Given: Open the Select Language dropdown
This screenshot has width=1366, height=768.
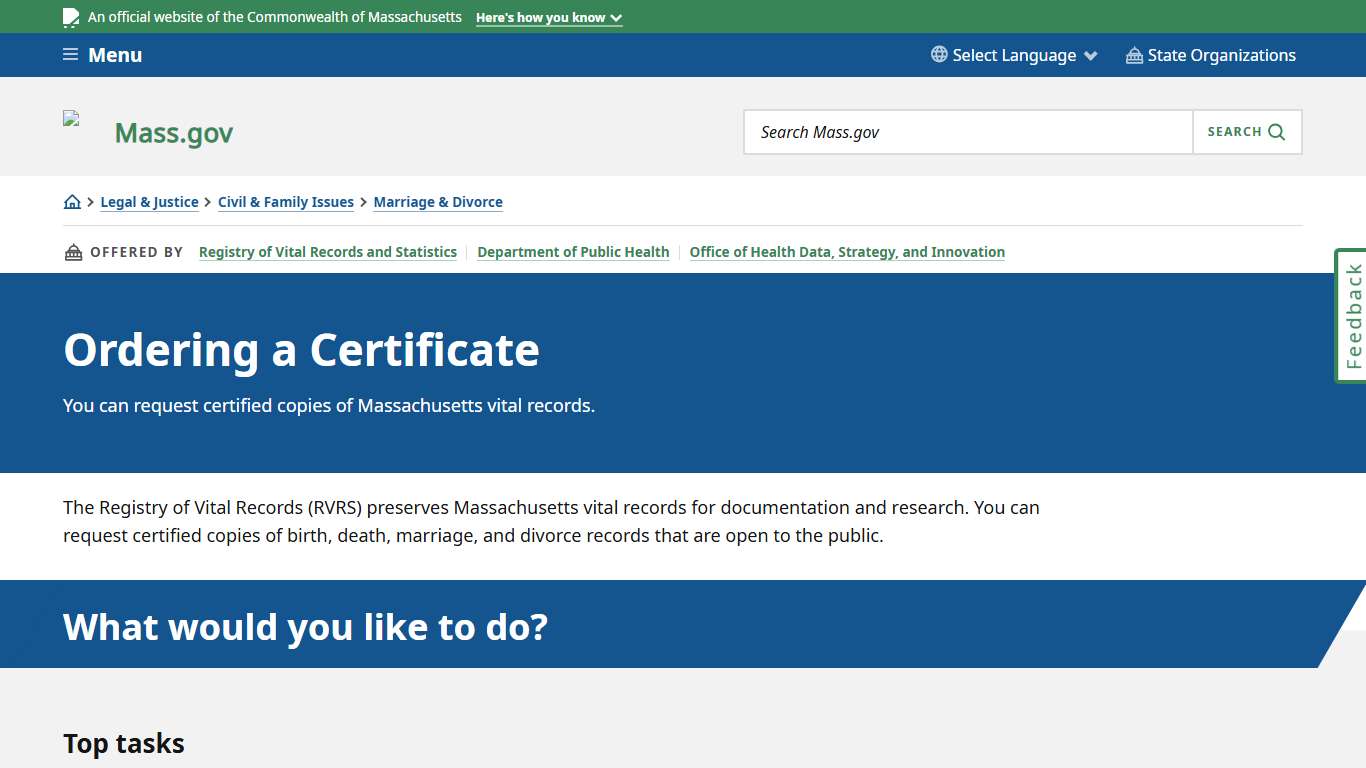Looking at the screenshot, I should coord(1013,55).
